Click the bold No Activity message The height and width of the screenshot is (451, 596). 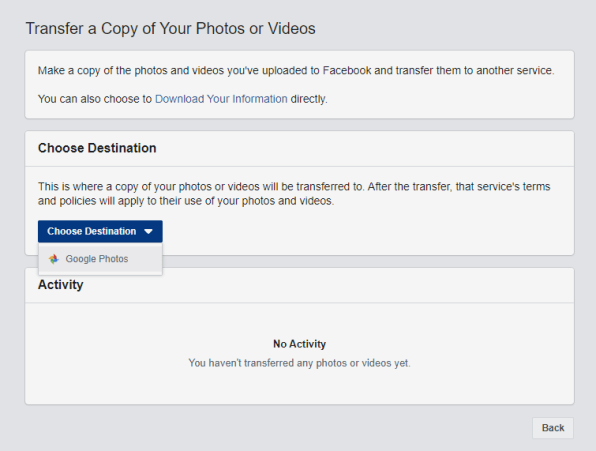[x=300, y=344]
